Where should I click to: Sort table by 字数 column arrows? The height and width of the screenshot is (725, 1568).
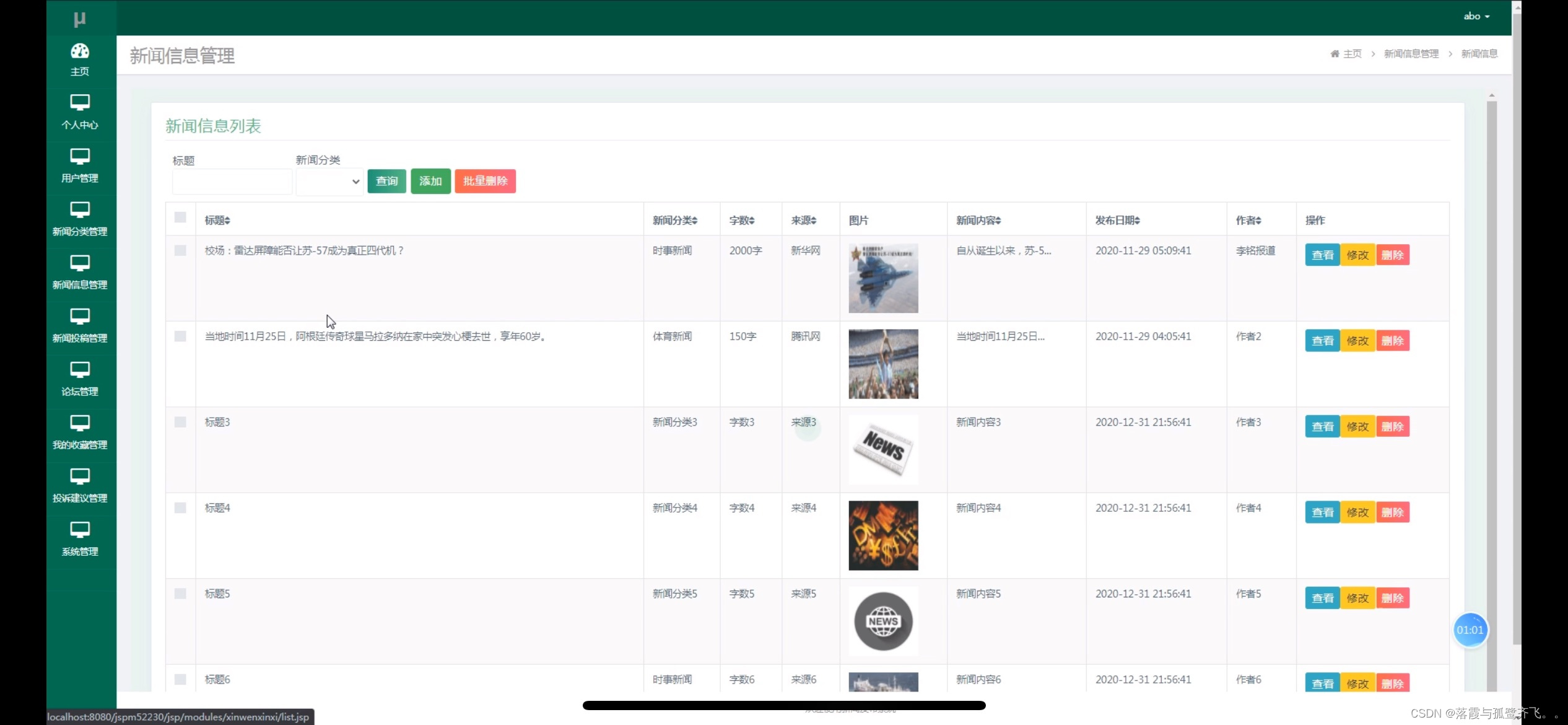click(x=752, y=221)
